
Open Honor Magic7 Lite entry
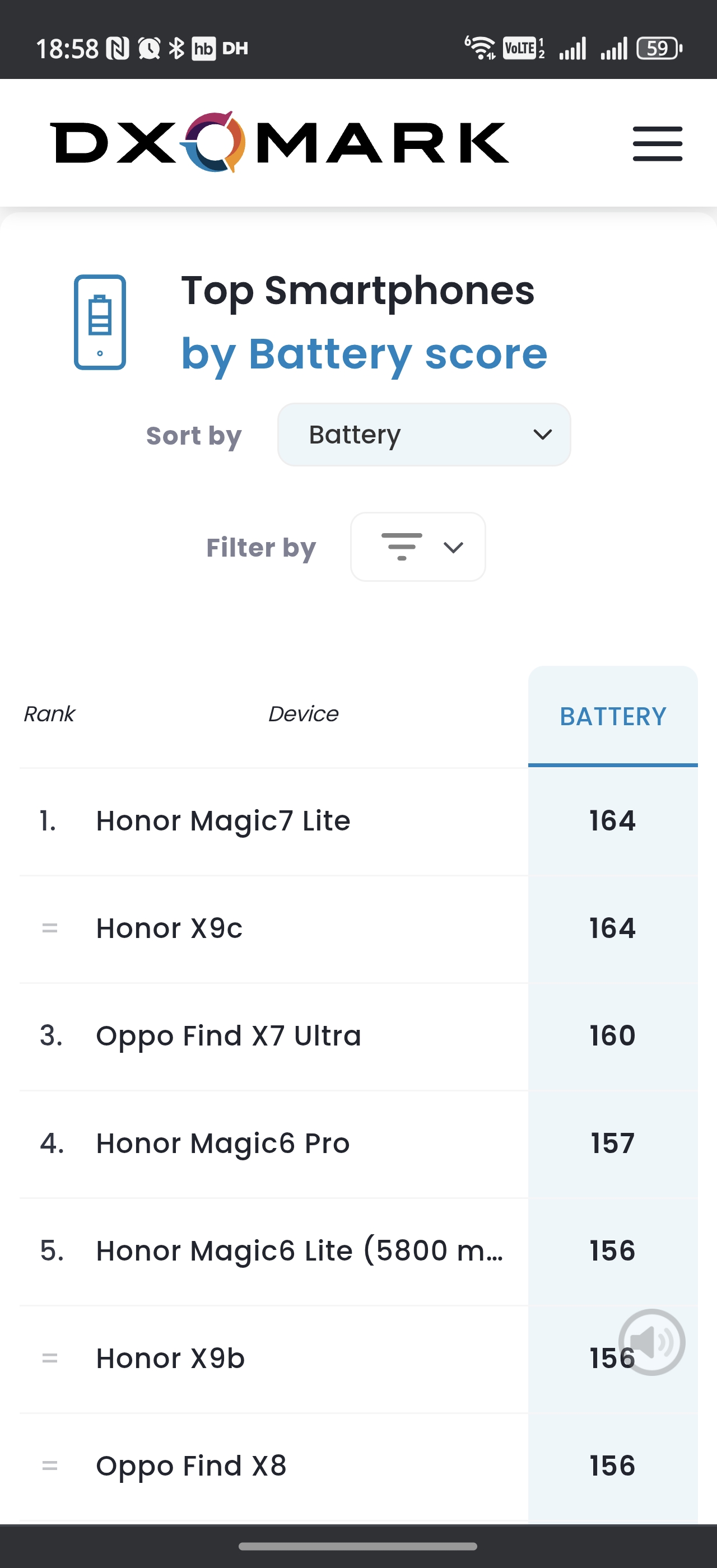pos(224,820)
